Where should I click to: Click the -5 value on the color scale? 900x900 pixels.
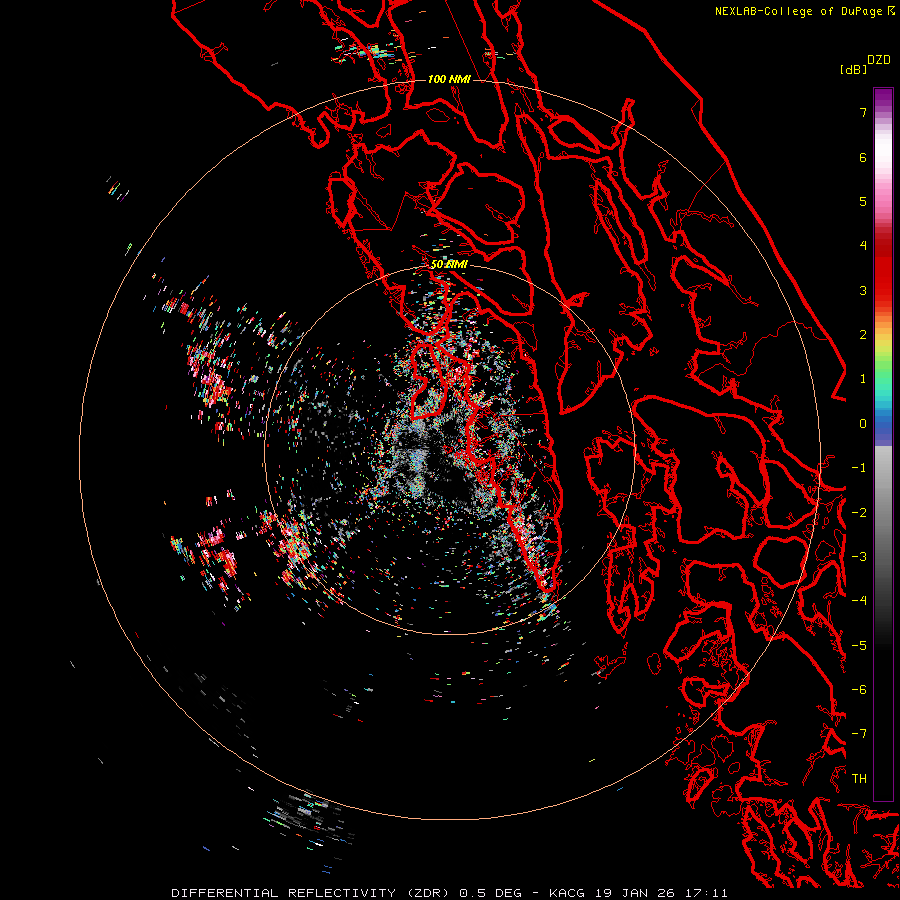coord(859,646)
